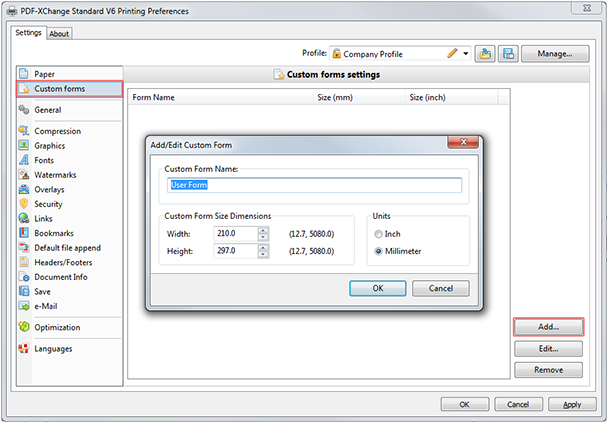
Task: Click Cancel in Printing Preferences window
Action: pos(518,404)
